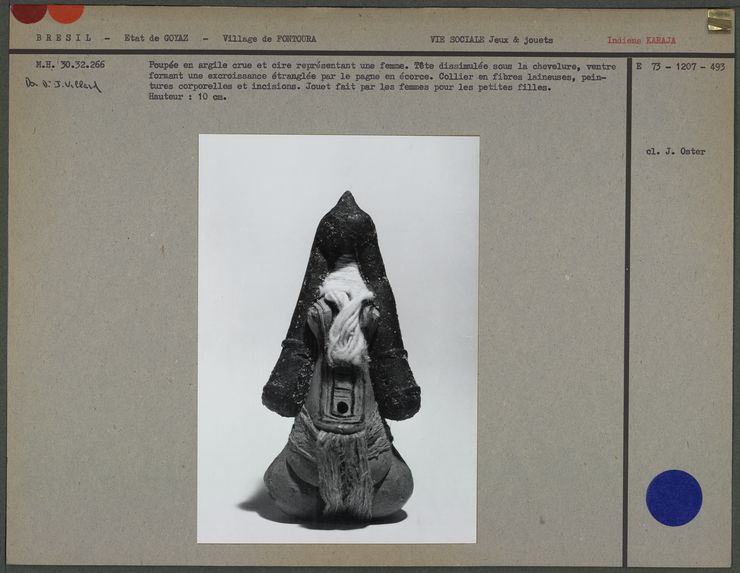Click the red 'Indiens KARAJA' label
The height and width of the screenshot is (573, 740).
click(641, 41)
